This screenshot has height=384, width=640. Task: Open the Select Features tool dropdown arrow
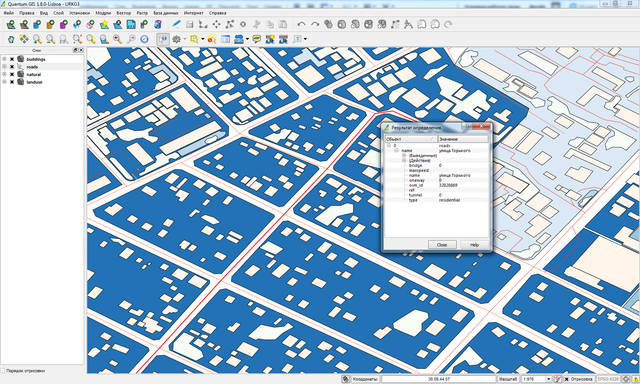point(202,39)
